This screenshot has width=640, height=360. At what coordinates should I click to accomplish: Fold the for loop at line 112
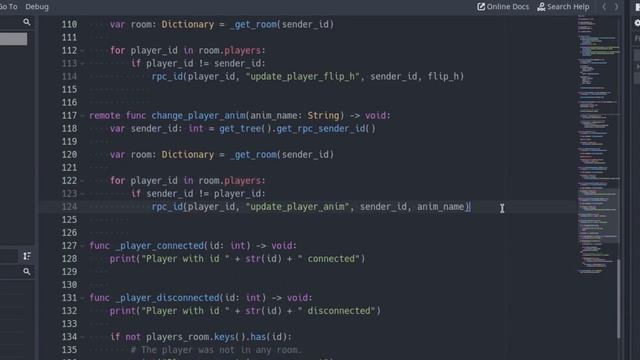(x=82, y=51)
